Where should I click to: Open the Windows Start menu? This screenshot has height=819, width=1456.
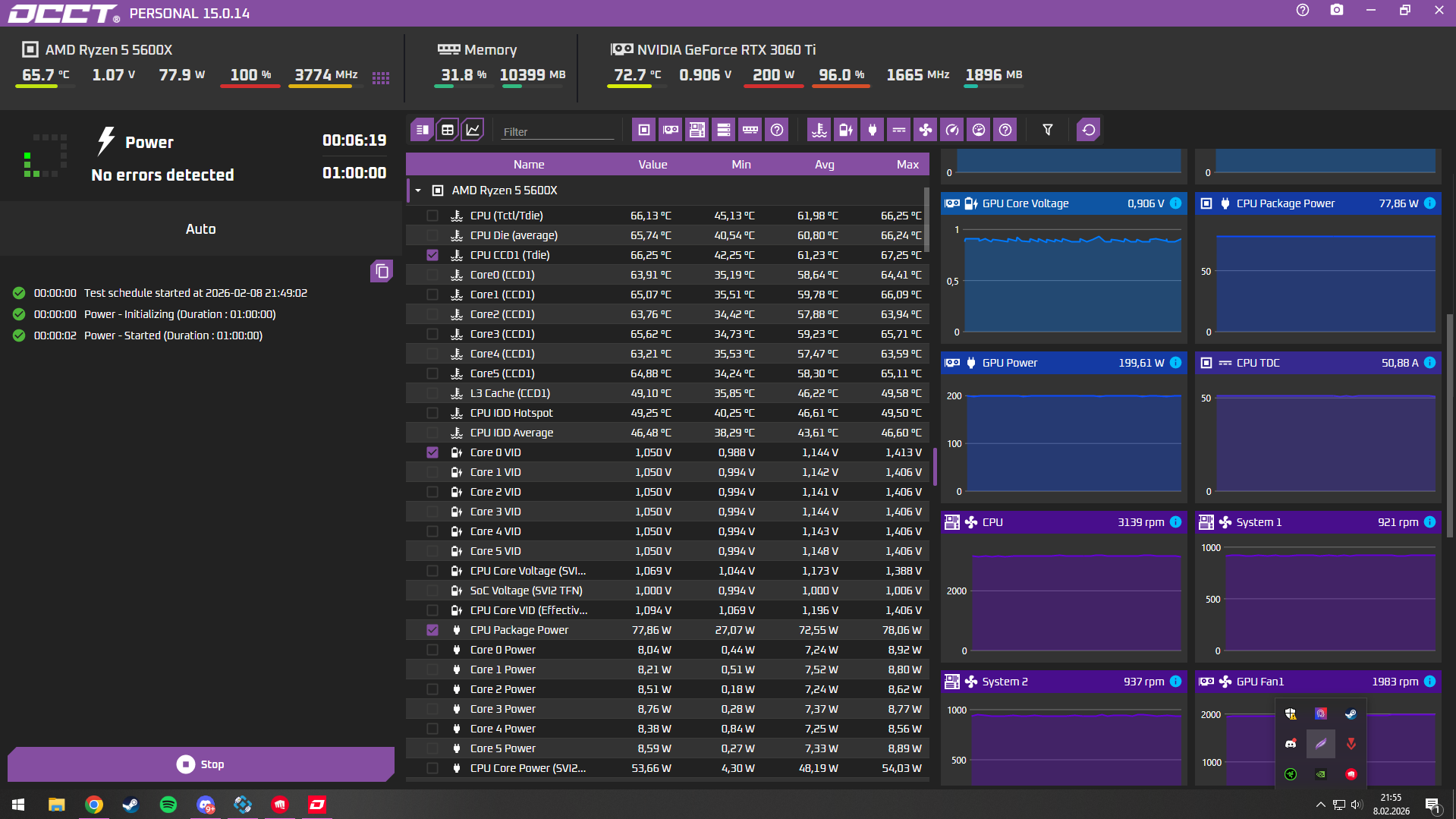click(x=18, y=805)
